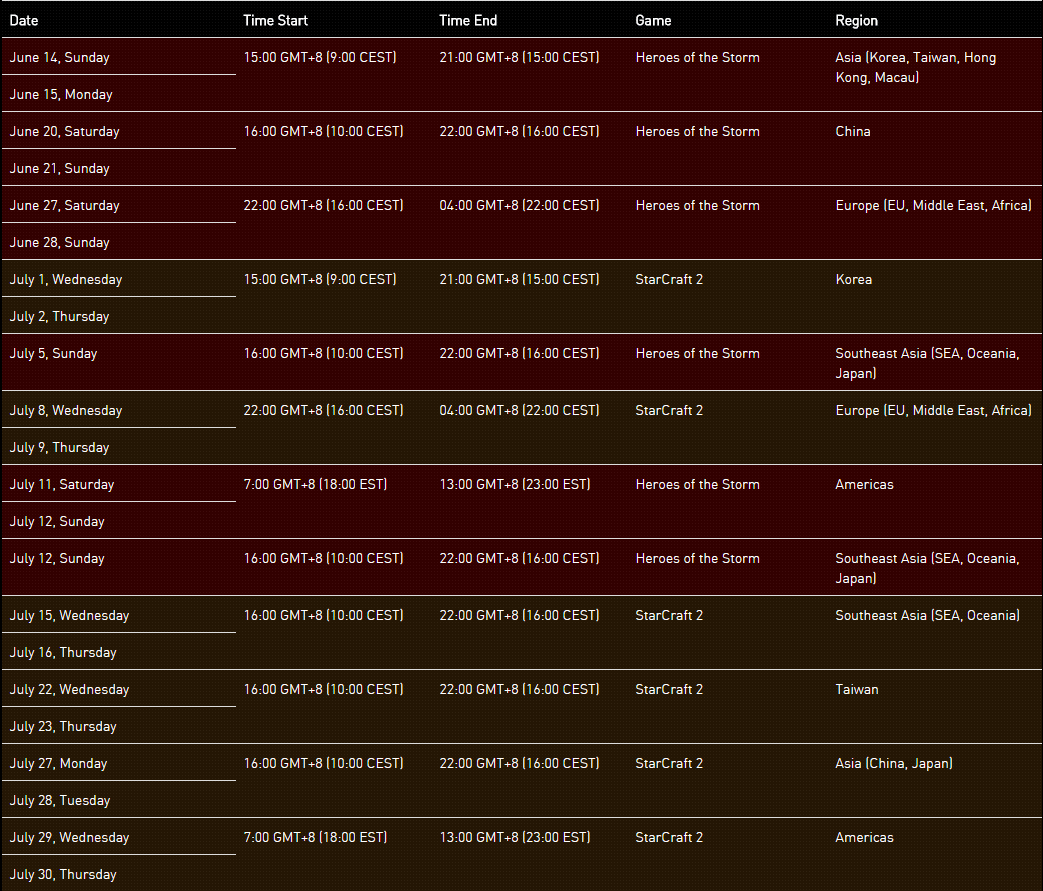Click the Europe region in the July 8 row

point(933,411)
